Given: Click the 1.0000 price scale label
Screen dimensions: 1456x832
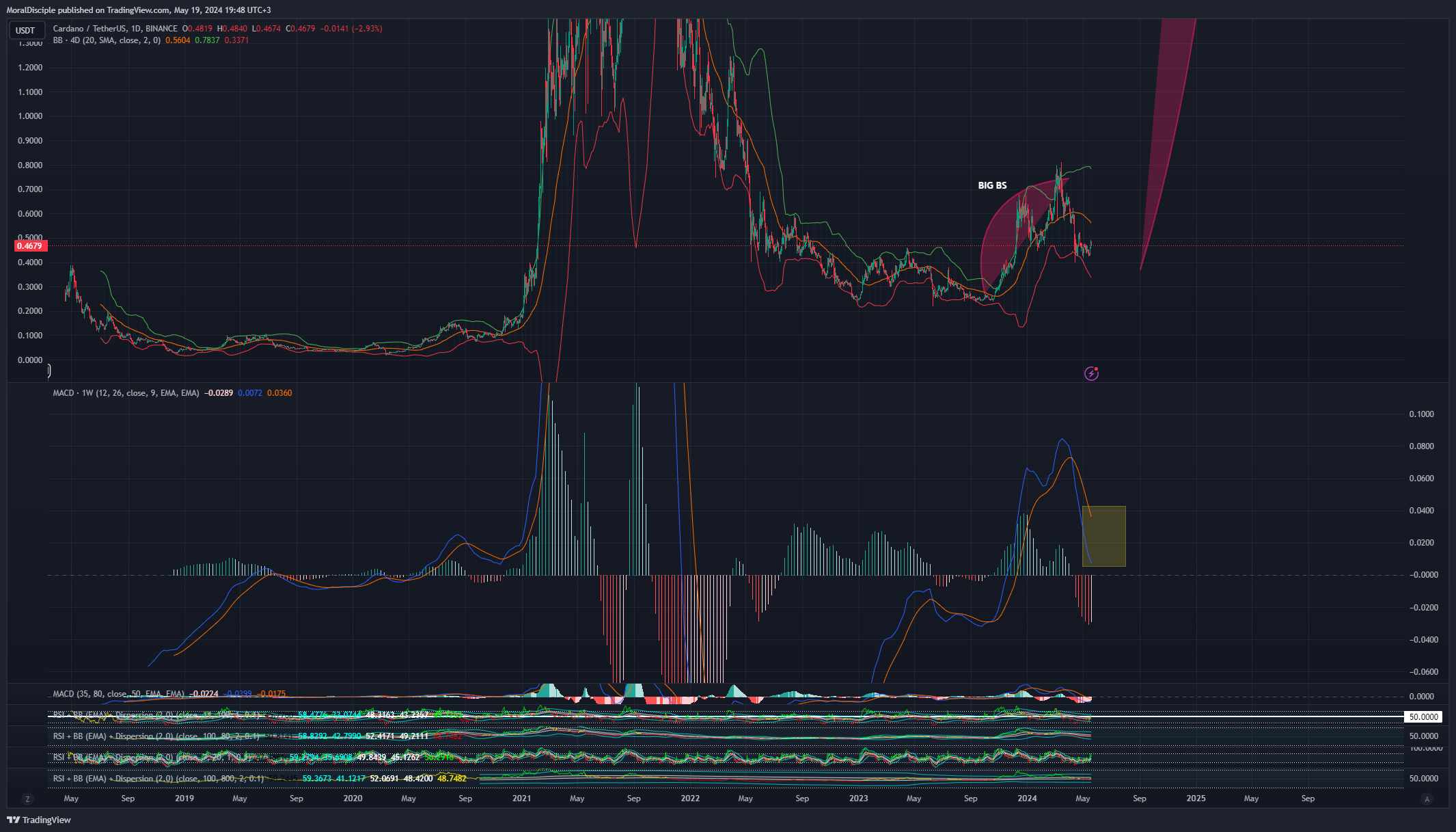Looking at the screenshot, I should point(30,116).
